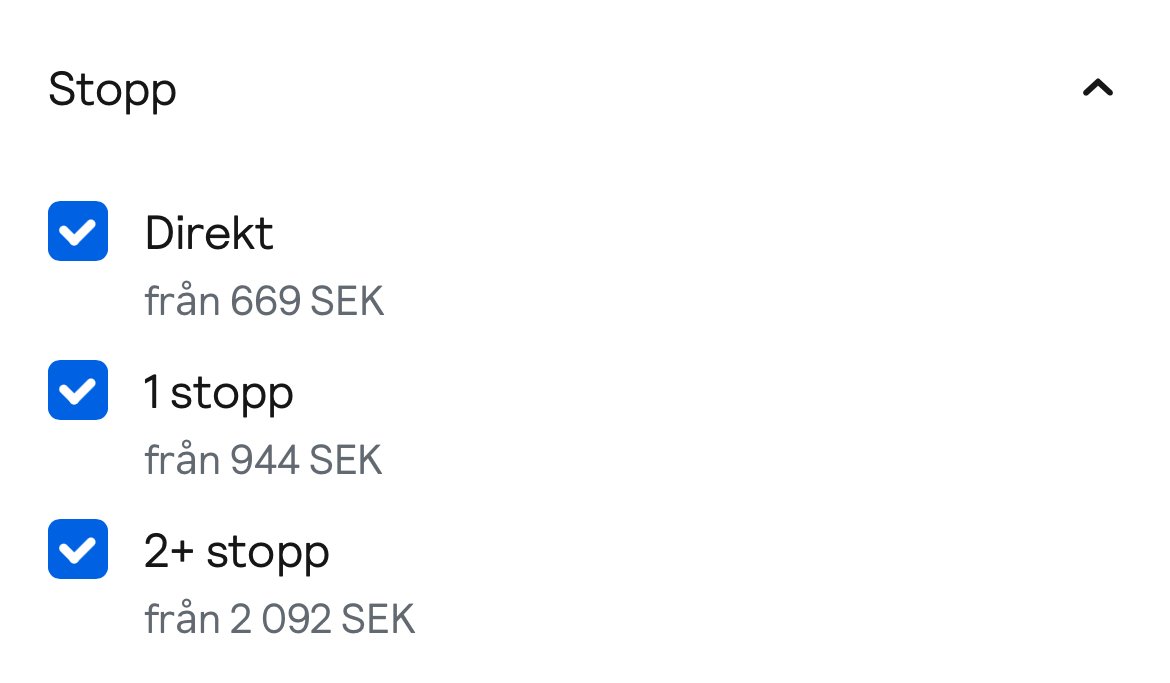Click the checkmark icon beside 1 stopp

point(78,391)
